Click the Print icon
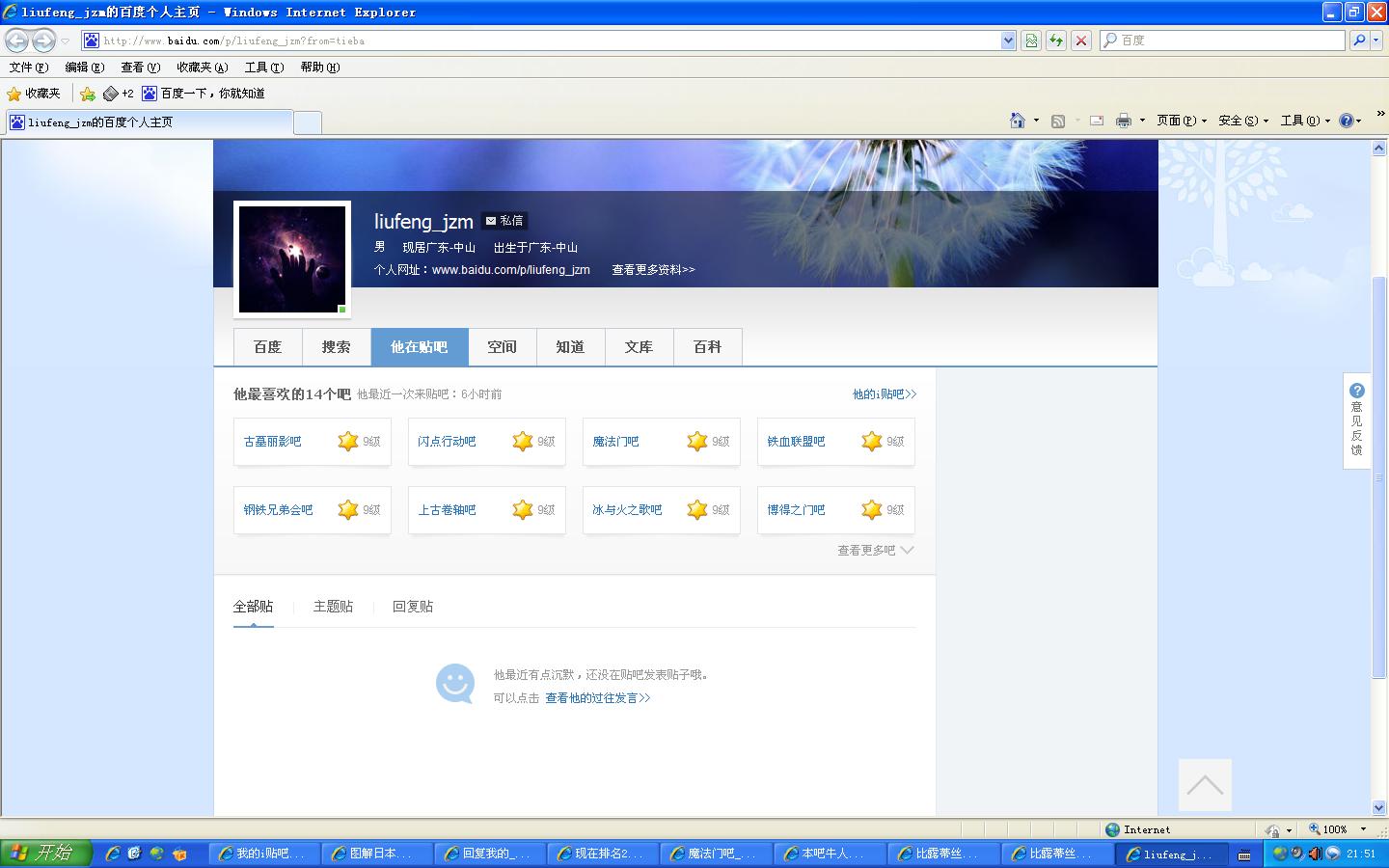Image resolution: width=1389 pixels, height=868 pixels. 1123,121
